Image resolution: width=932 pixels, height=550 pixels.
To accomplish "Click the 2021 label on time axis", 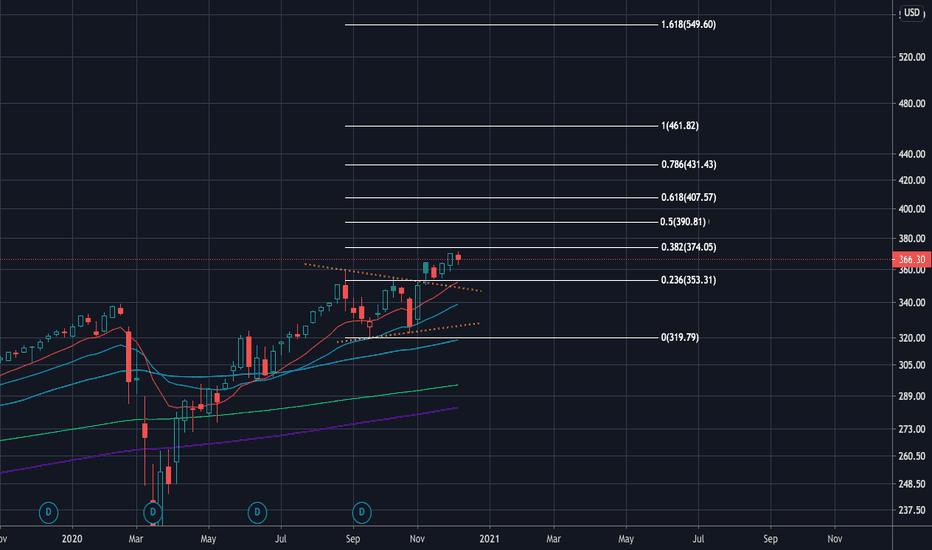I will click(x=489, y=539).
